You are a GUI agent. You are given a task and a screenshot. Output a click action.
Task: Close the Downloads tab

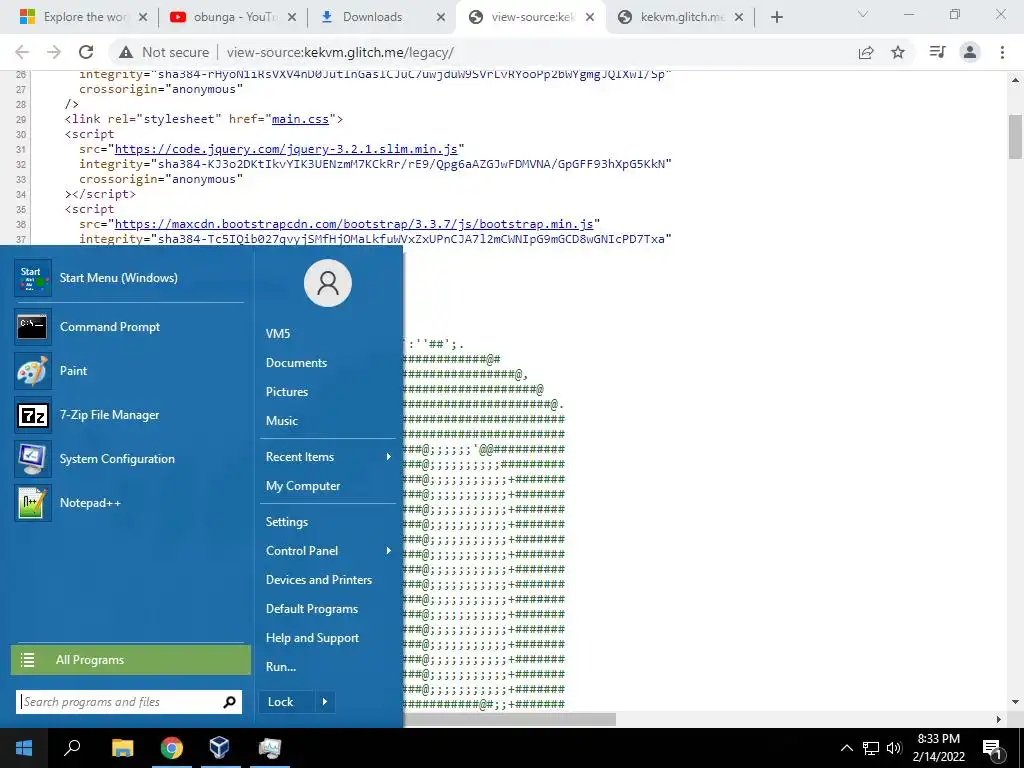point(441,18)
